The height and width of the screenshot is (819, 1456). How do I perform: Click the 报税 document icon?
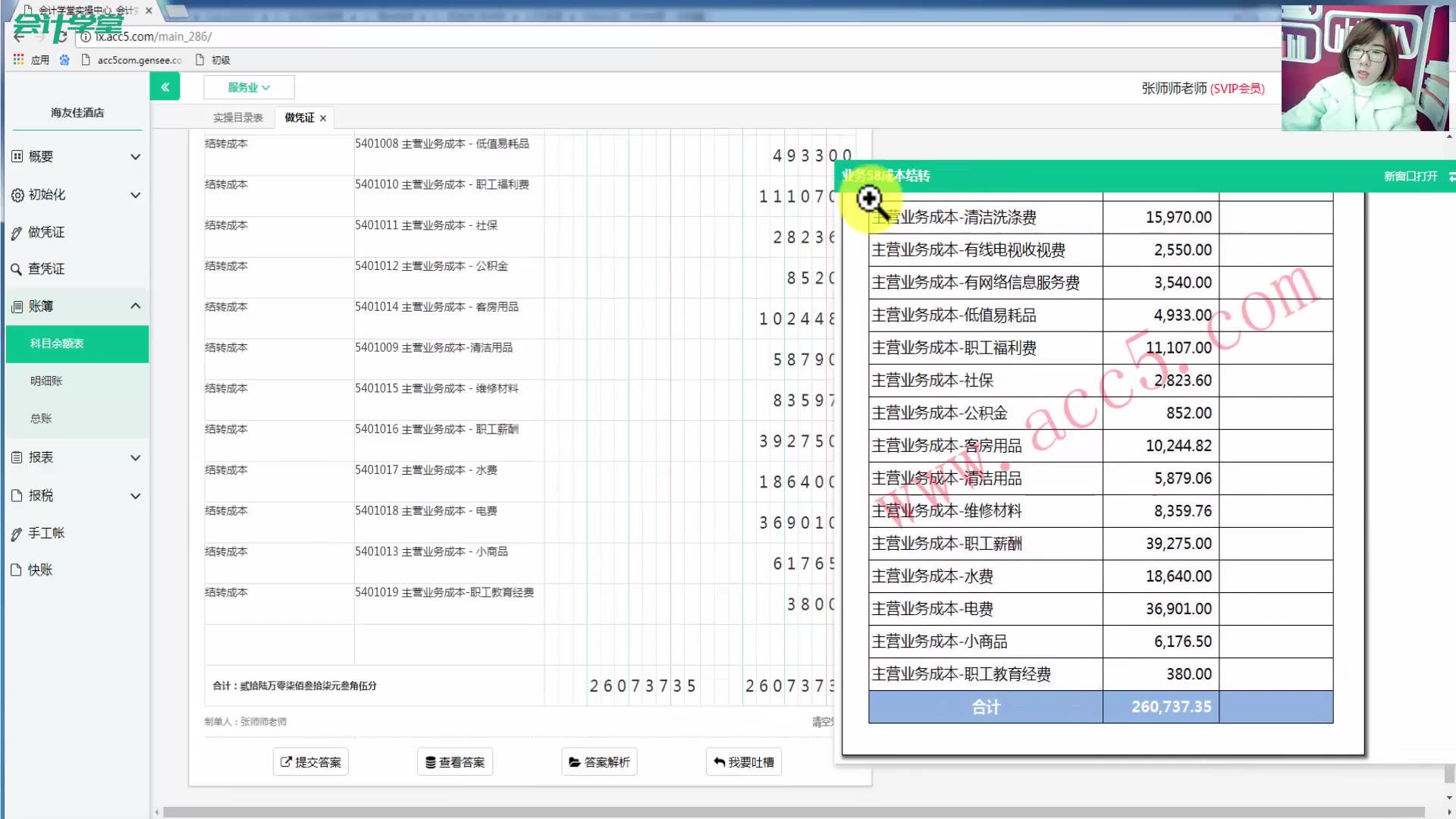click(x=17, y=495)
